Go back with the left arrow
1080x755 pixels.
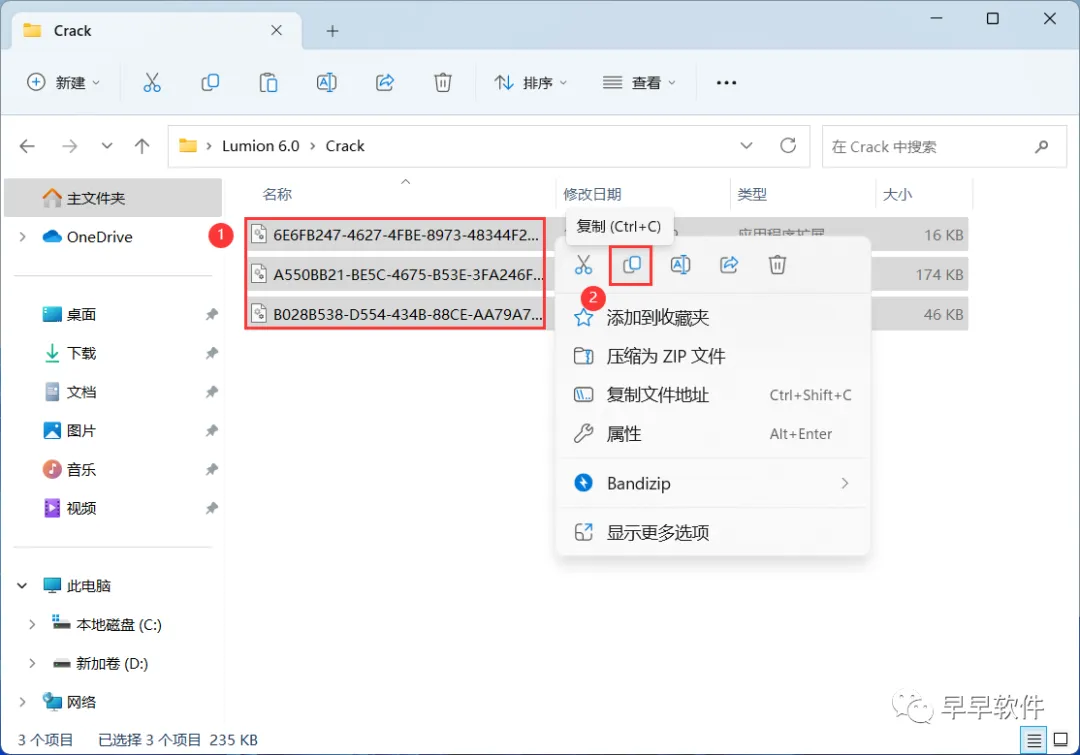[x=28, y=146]
